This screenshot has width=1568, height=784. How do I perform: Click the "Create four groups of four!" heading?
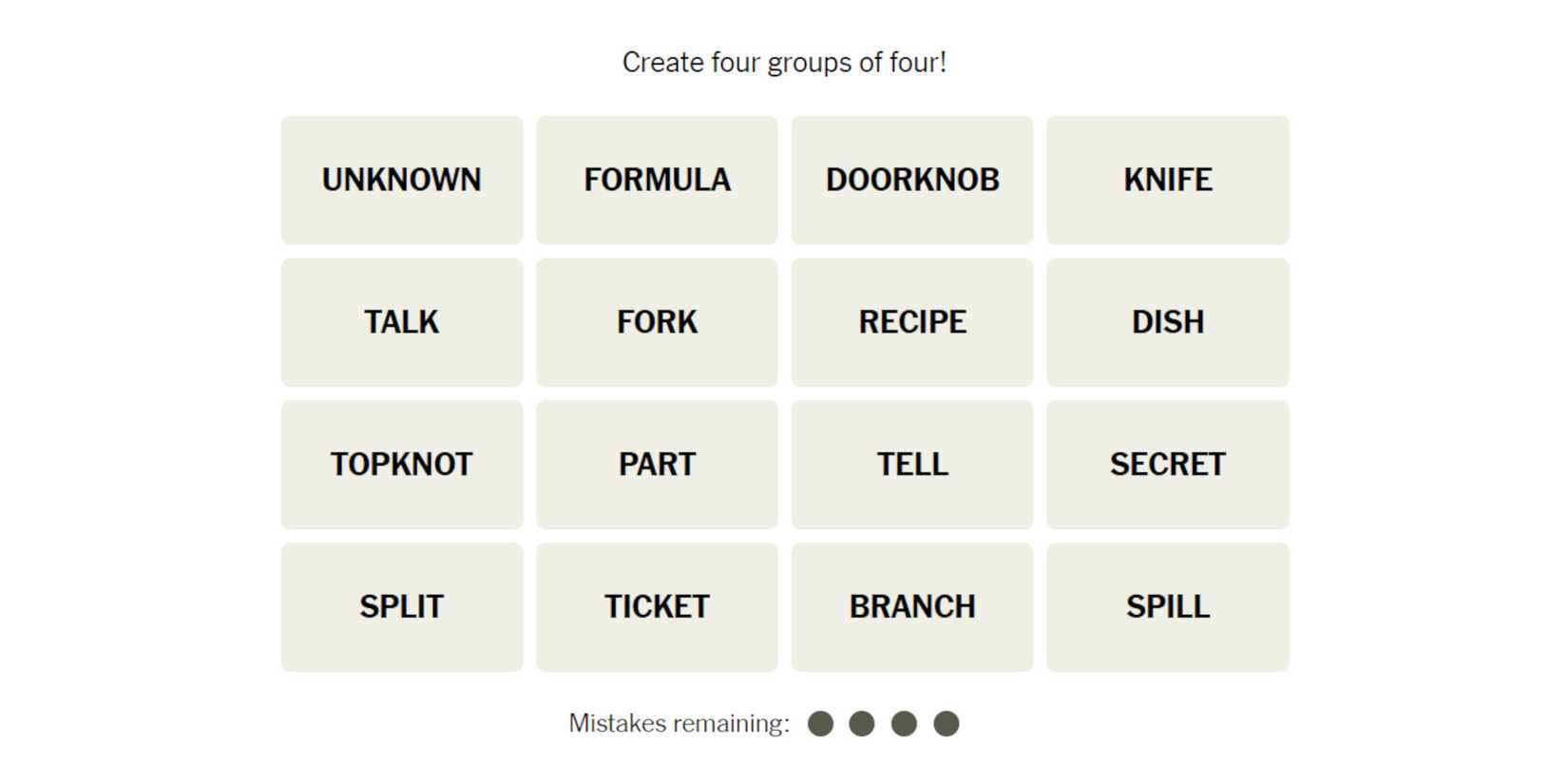(784, 63)
